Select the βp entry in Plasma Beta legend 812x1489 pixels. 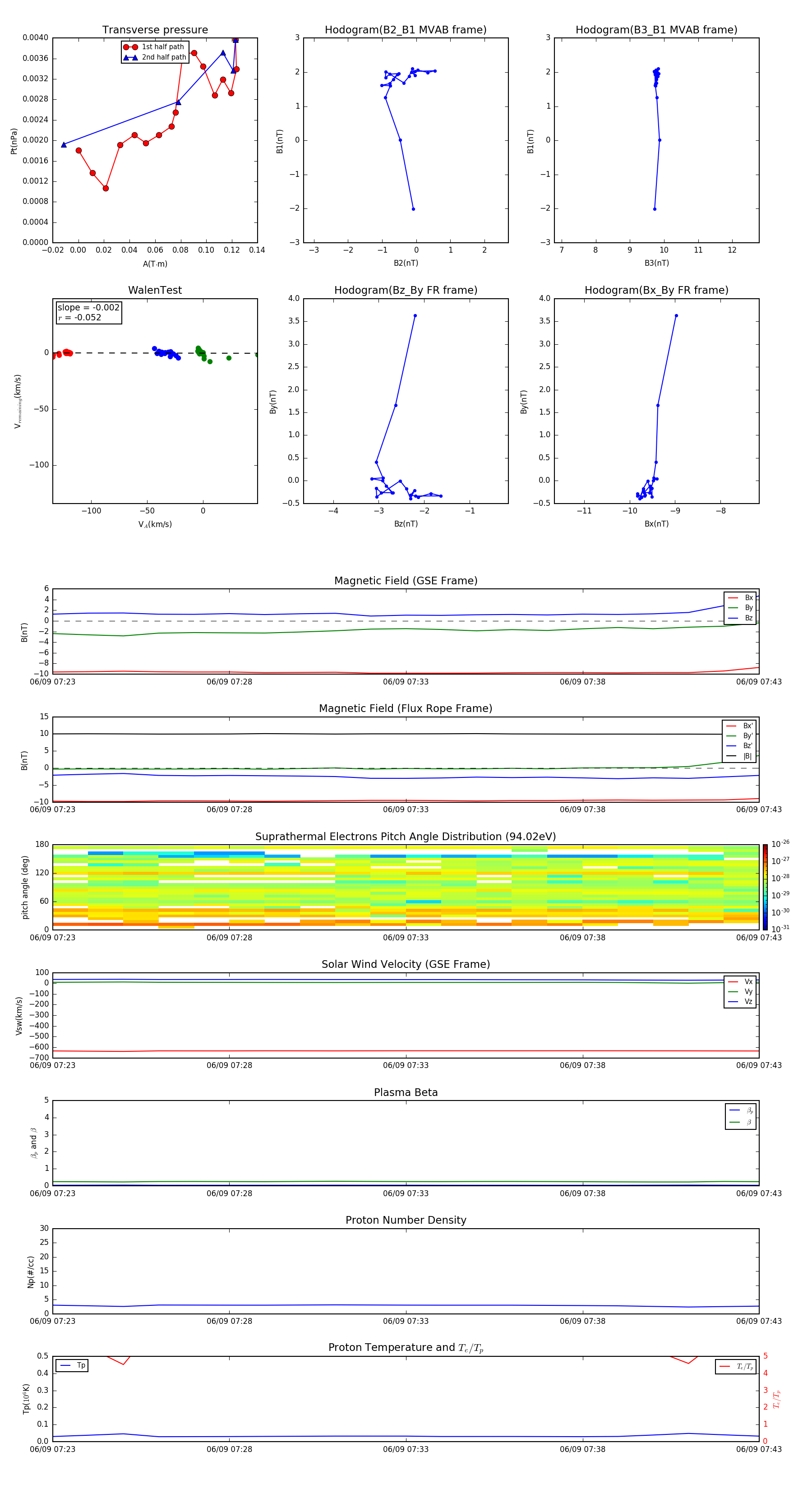tap(741, 1110)
